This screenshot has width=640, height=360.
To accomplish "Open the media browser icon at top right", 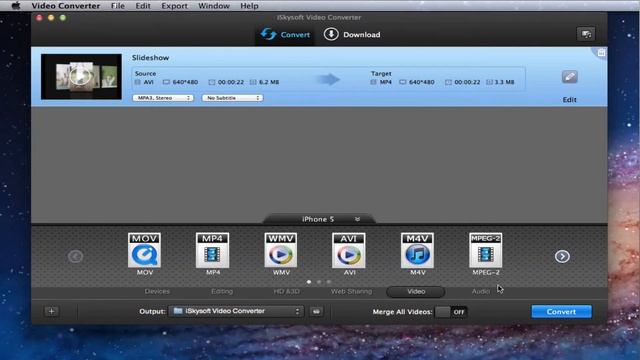I will [586, 34].
